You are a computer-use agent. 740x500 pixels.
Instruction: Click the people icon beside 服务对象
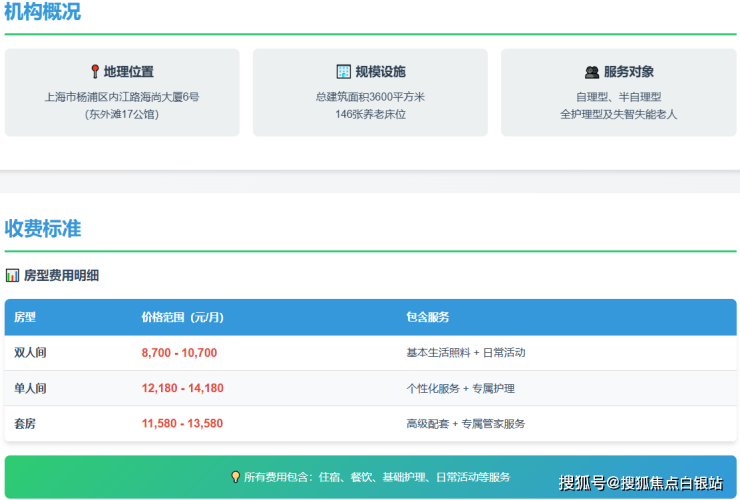coord(591,72)
